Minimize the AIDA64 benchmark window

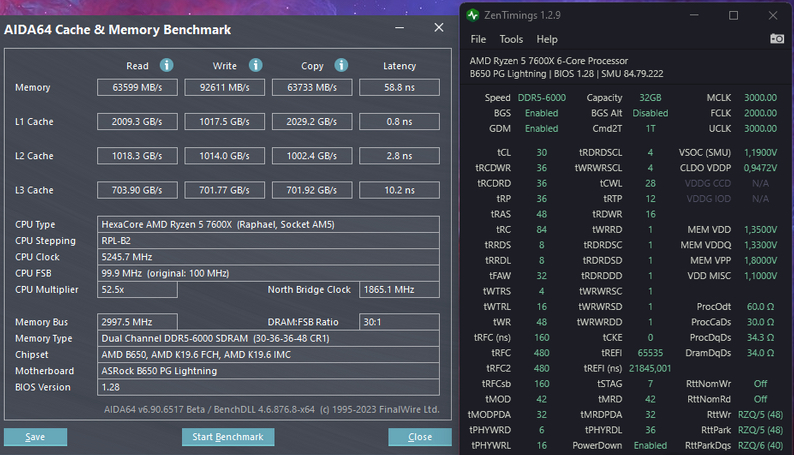[400, 28]
